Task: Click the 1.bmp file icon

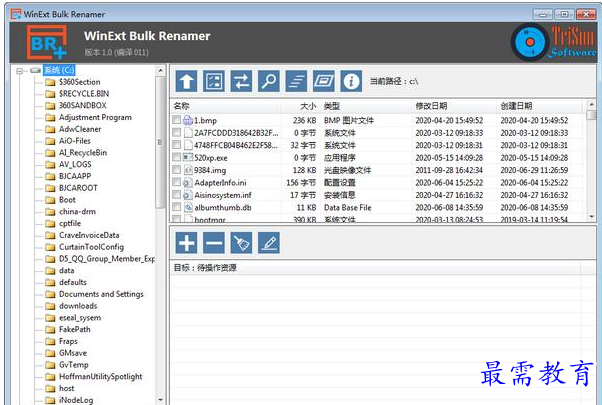Action: point(188,120)
